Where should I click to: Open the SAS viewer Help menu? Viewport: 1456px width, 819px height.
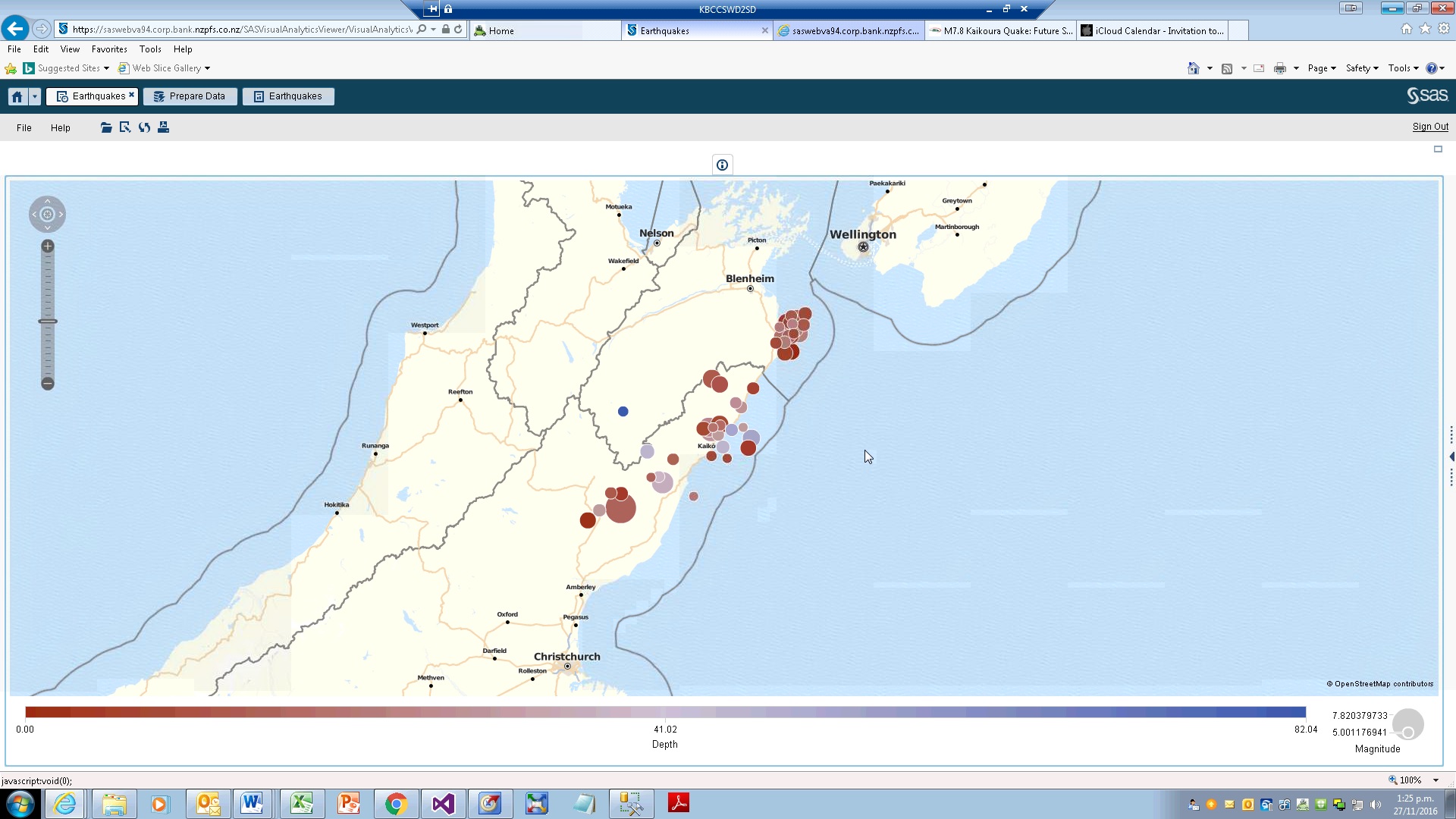(x=61, y=127)
